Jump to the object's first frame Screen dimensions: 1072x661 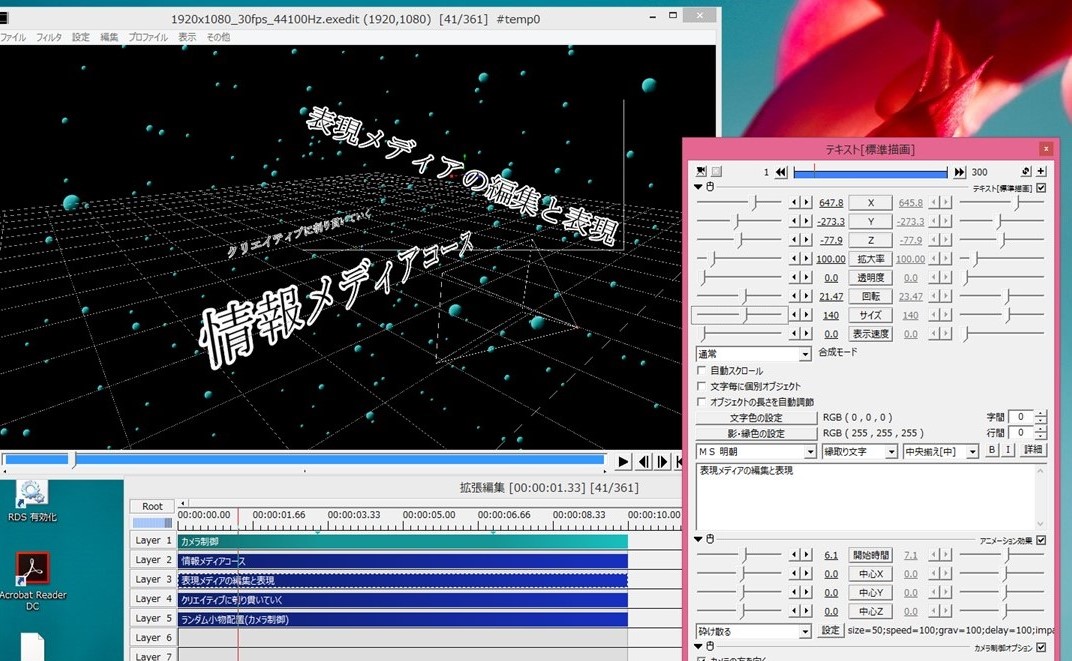(781, 172)
